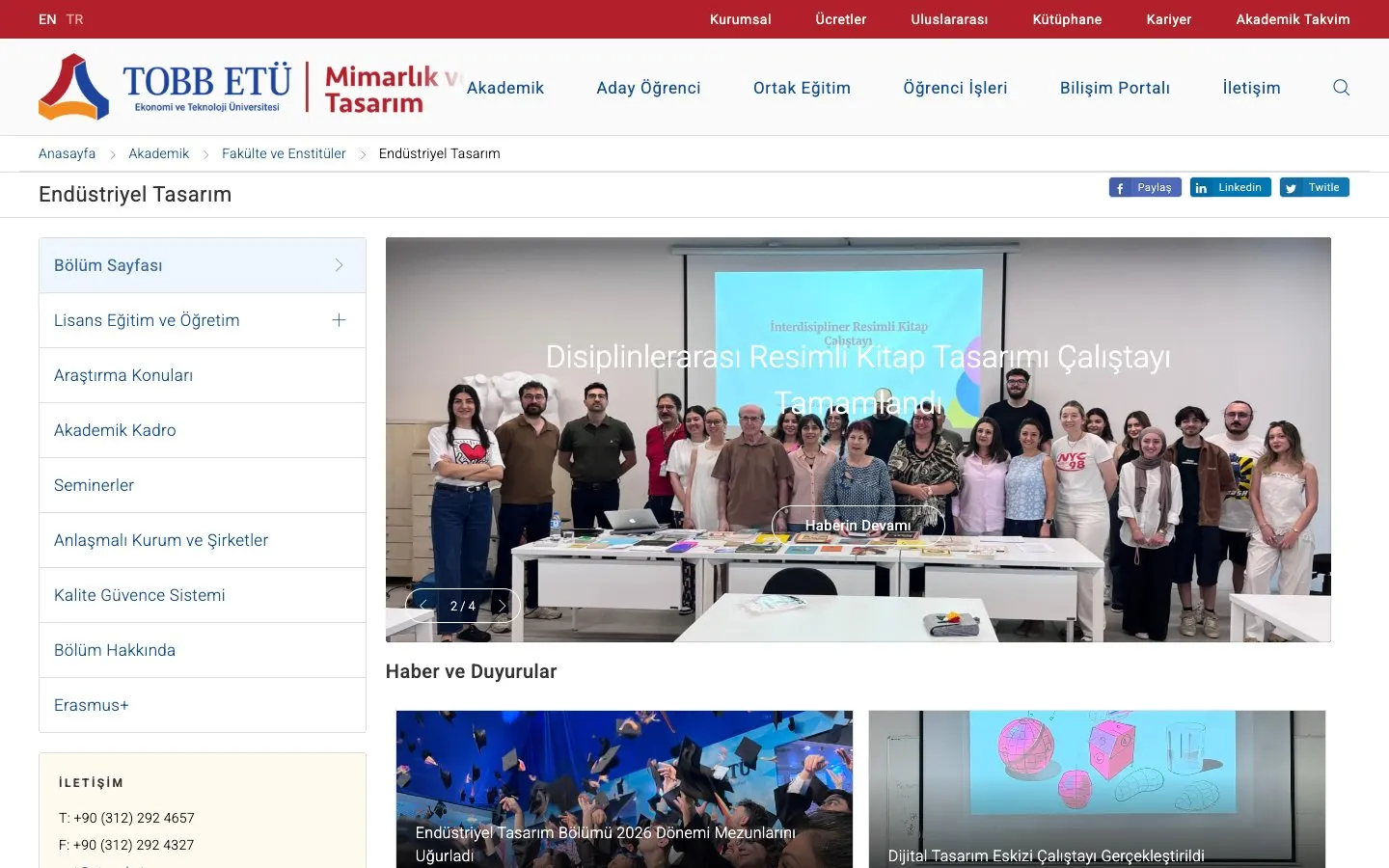Open graduation news card 2026 Dönemi Mezunlarını
This screenshot has width=1389, height=868.
pyautogui.click(x=624, y=789)
